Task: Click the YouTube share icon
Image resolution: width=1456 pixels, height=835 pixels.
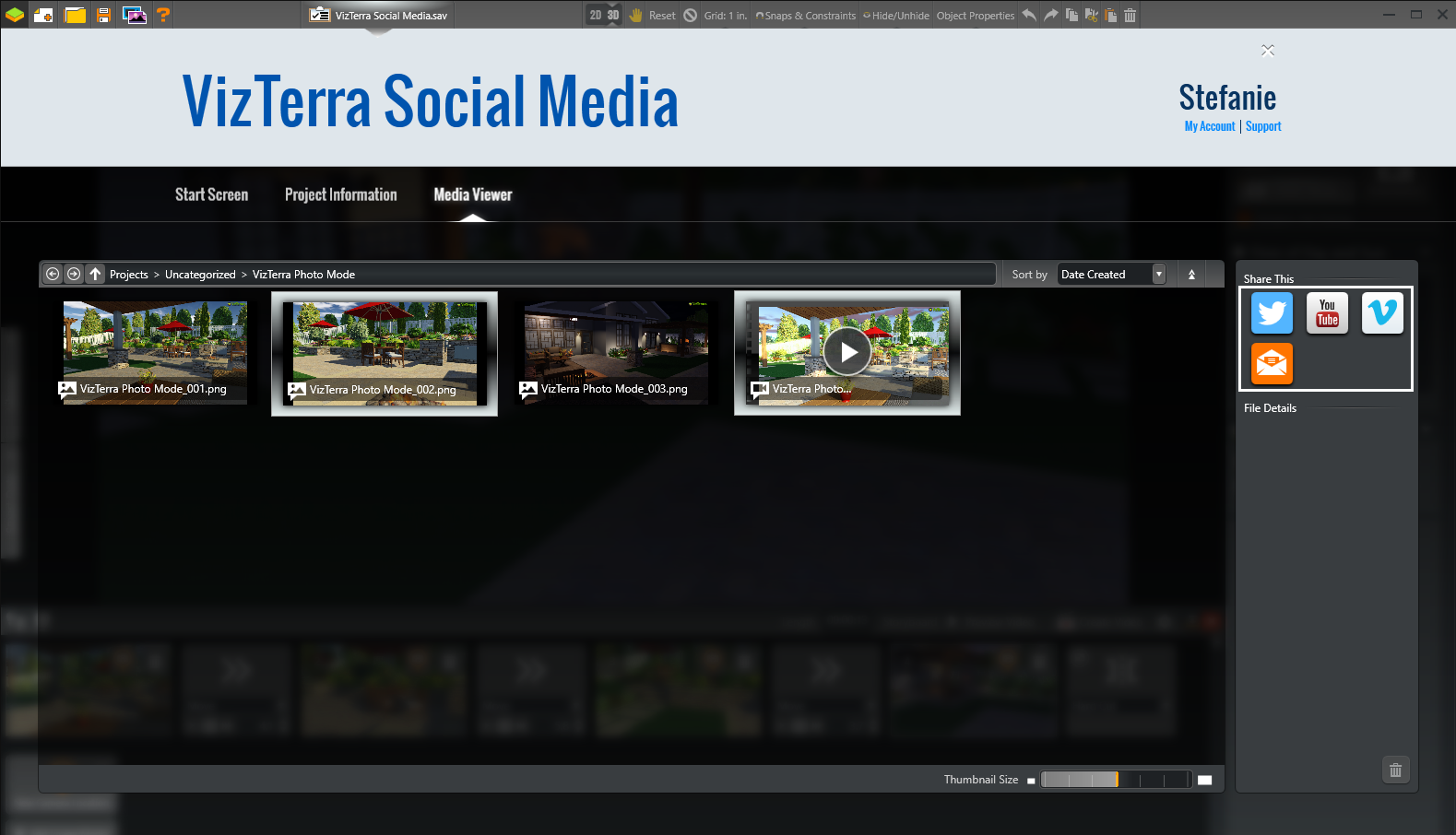Action: (1327, 313)
